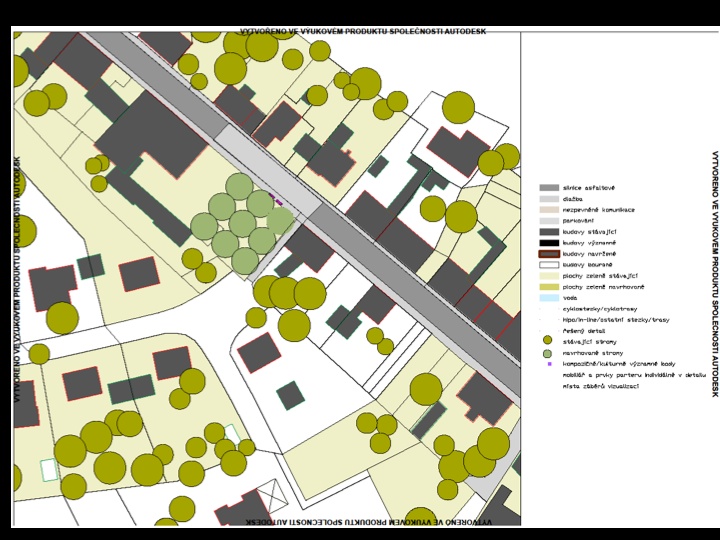Screen dimensions: 720x540
Task: Click the legend label 'místa záběrů vizualizací'
Action: click(x=601, y=386)
